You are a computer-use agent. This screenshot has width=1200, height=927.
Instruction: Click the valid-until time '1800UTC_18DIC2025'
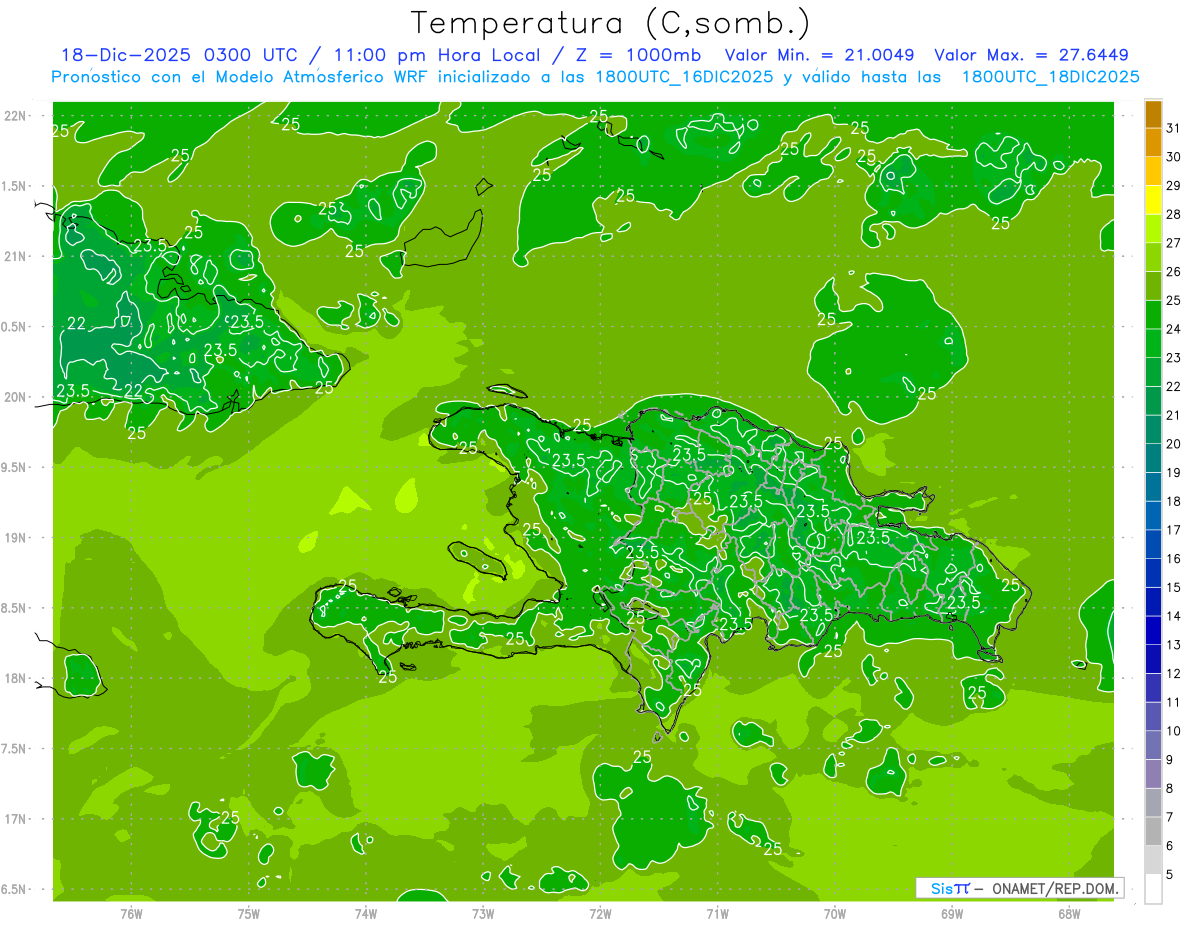point(1050,77)
